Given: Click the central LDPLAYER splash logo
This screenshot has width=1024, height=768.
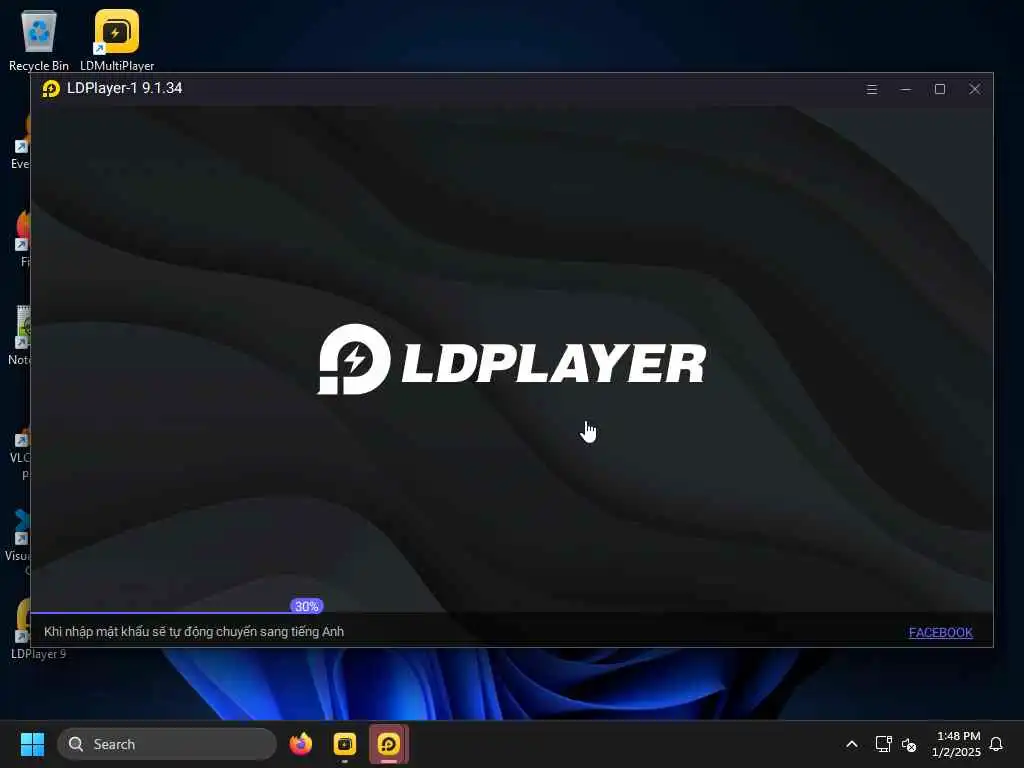Looking at the screenshot, I should (x=511, y=359).
